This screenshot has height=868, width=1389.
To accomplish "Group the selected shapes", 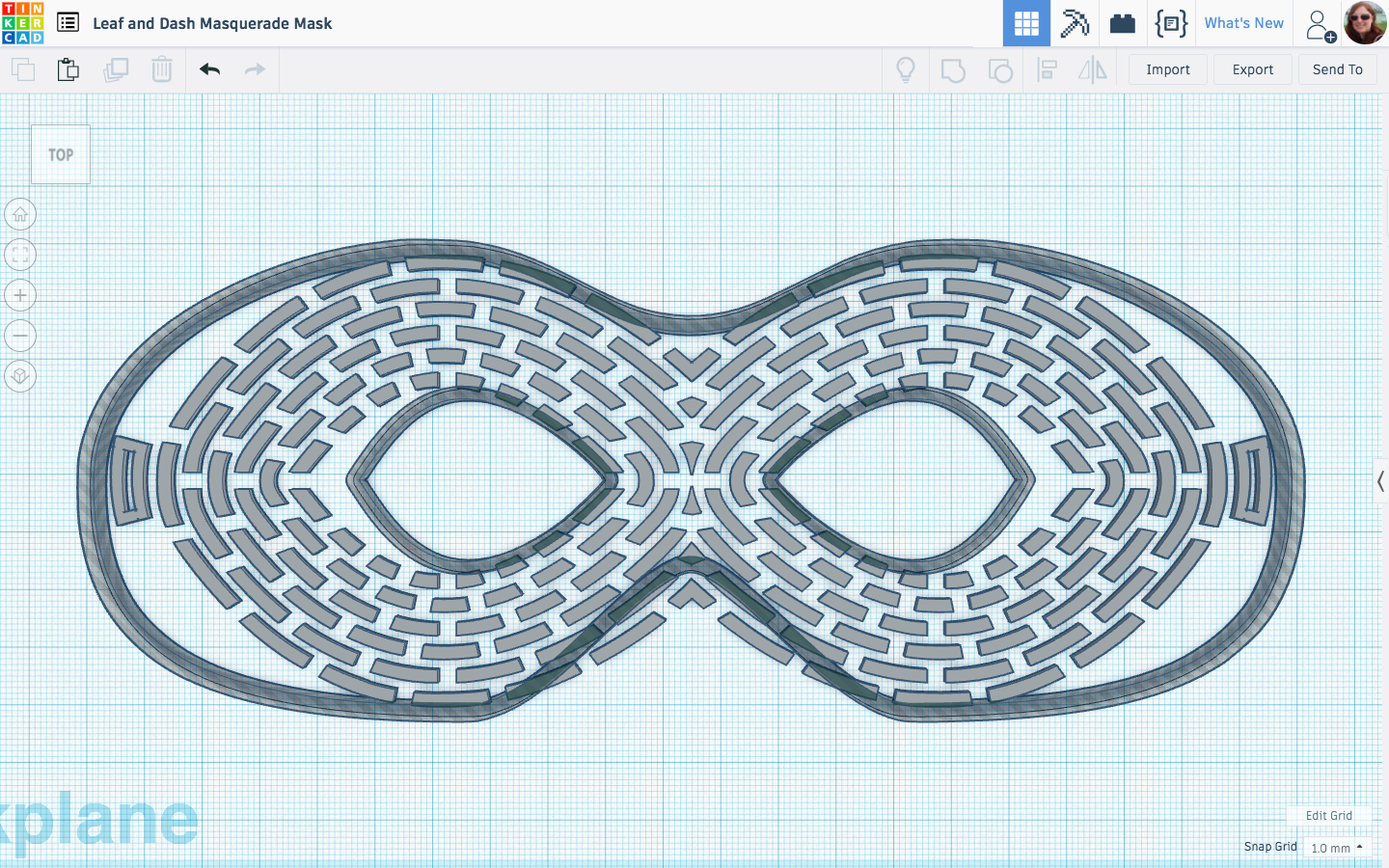I will click(953, 68).
